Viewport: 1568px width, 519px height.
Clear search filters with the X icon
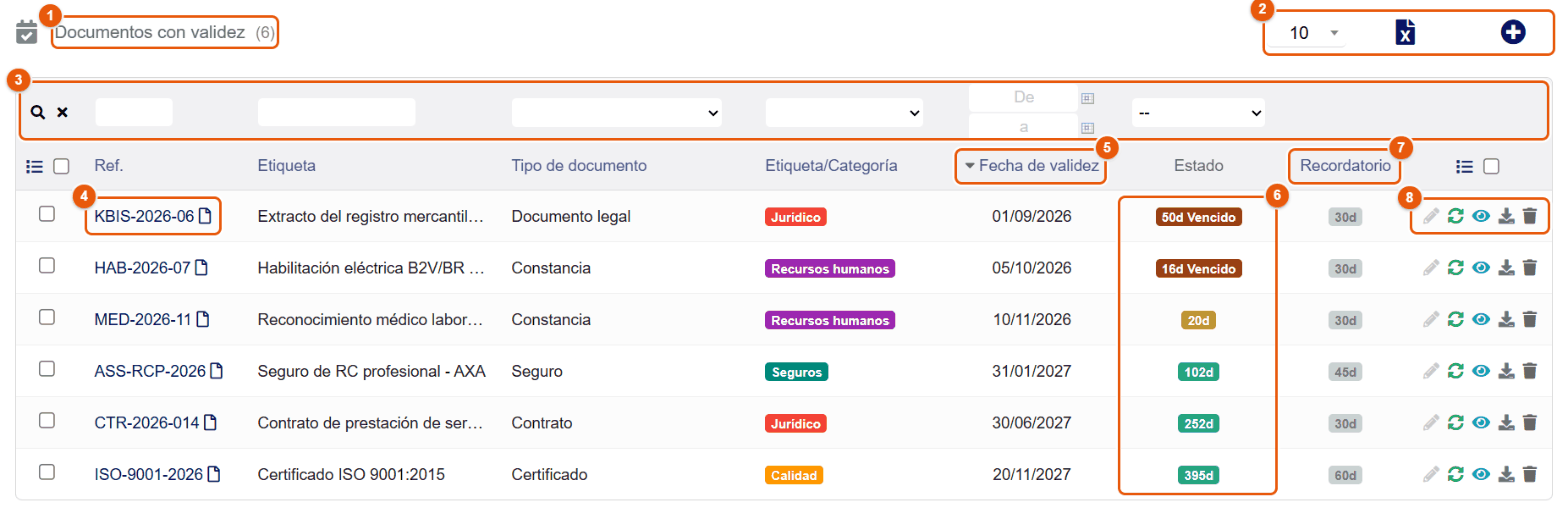[62, 113]
